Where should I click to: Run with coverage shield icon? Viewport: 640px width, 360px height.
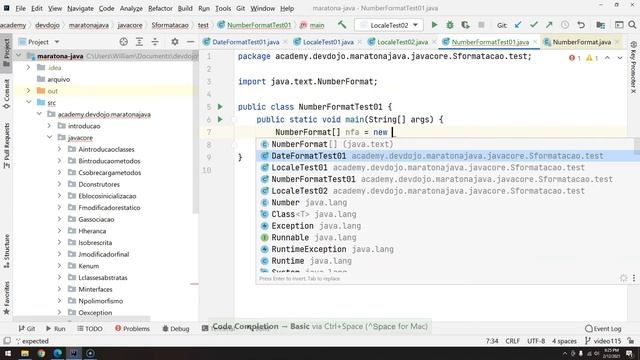[465, 25]
